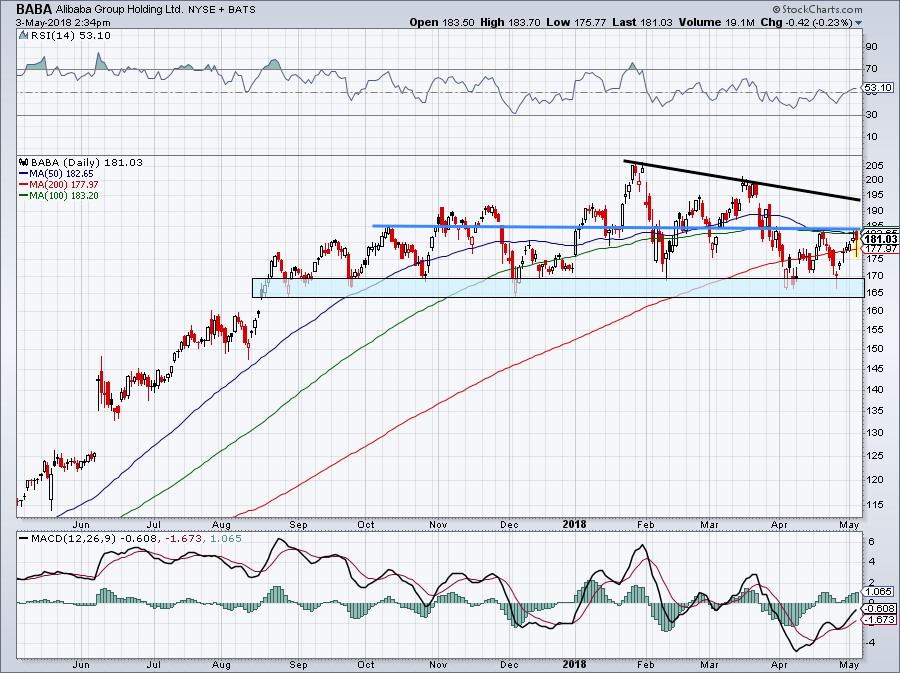
Task: Click the 30 level on RSI axis
Action: click(x=871, y=115)
